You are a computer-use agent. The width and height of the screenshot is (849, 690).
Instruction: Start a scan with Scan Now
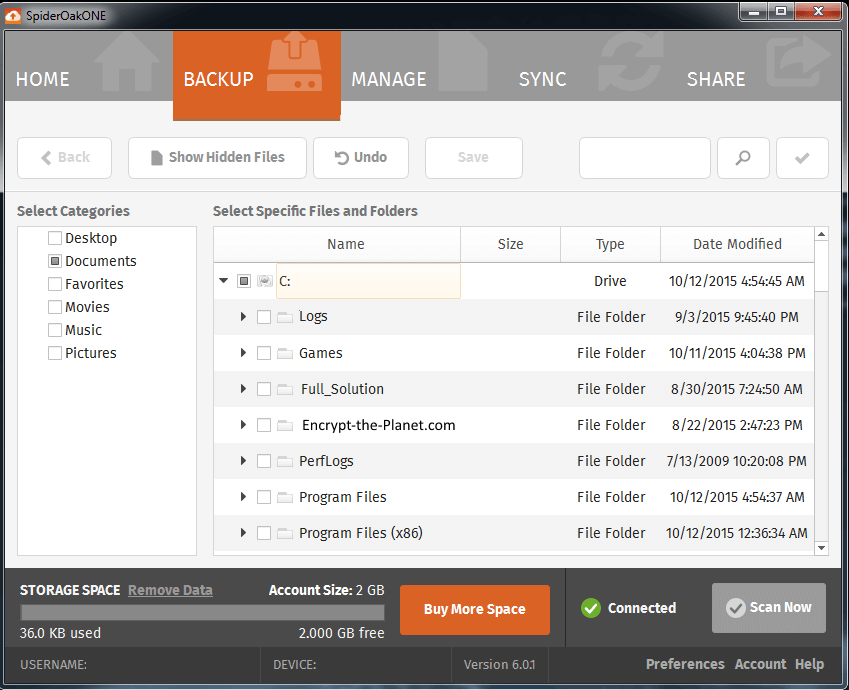[x=769, y=608]
